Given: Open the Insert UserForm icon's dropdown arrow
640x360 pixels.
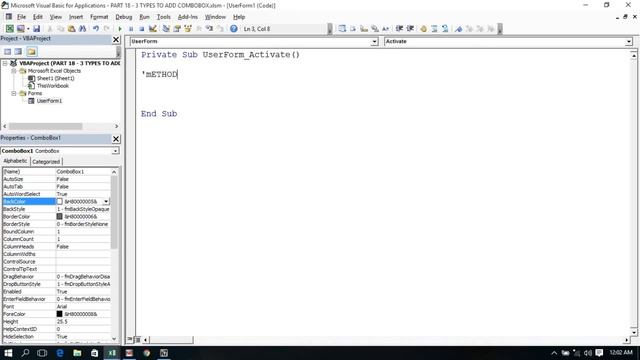Looking at the screenshot, I should pos(28,29).
